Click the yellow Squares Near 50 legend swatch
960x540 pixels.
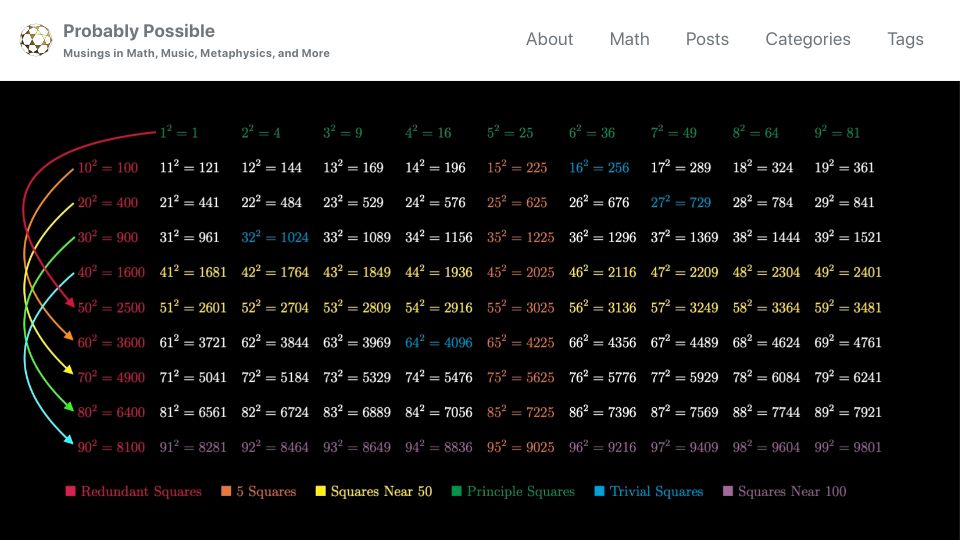tap(320, 491)
